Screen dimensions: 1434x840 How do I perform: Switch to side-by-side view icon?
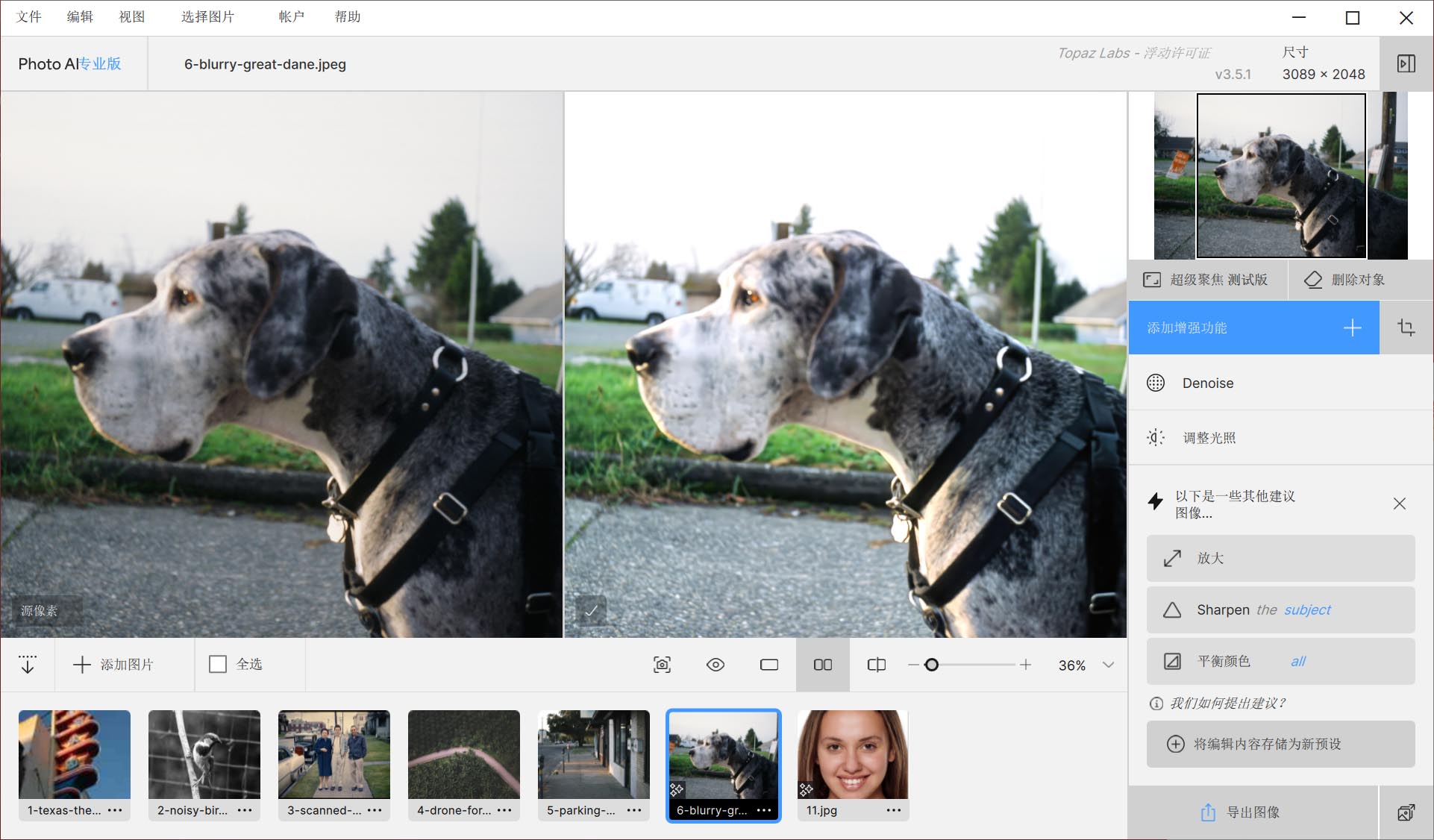pyautogui.click(x=823, y=665)
